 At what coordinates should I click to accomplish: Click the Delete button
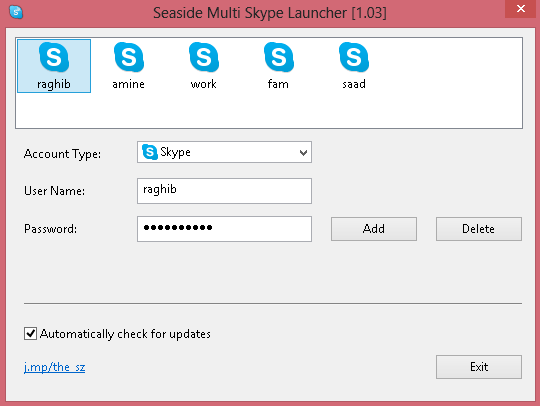point(479,229)
